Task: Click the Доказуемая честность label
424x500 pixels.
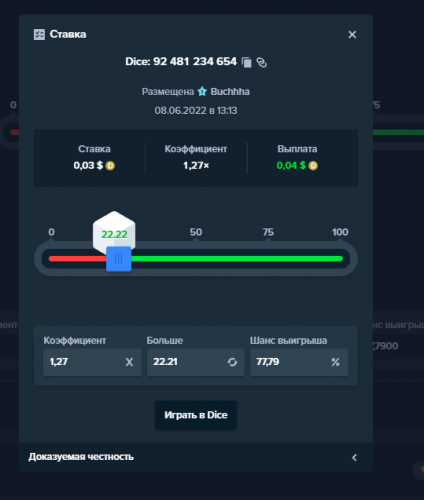Action: click(x=81, y=457)
